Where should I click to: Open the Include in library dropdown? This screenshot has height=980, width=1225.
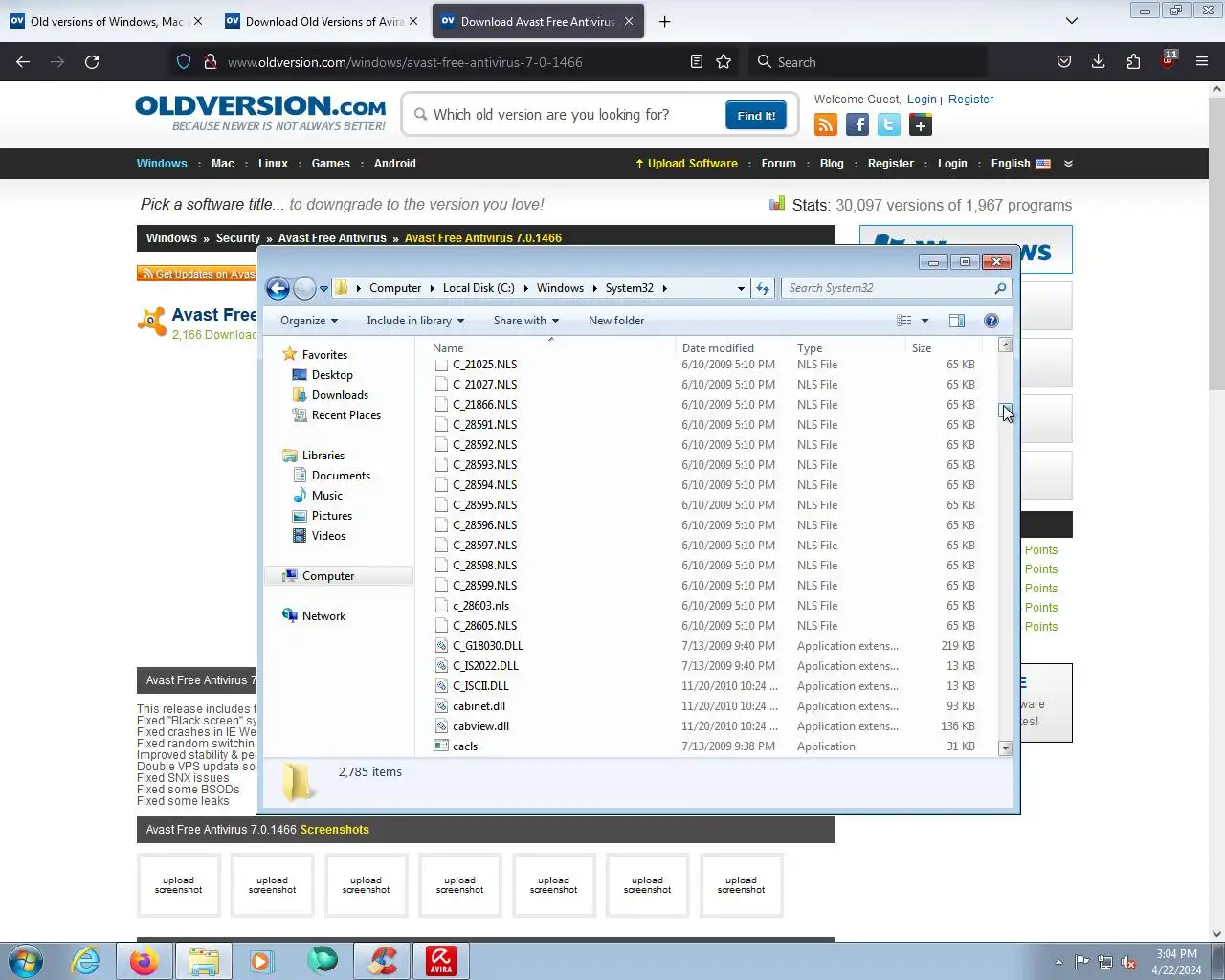pos(415,321)
